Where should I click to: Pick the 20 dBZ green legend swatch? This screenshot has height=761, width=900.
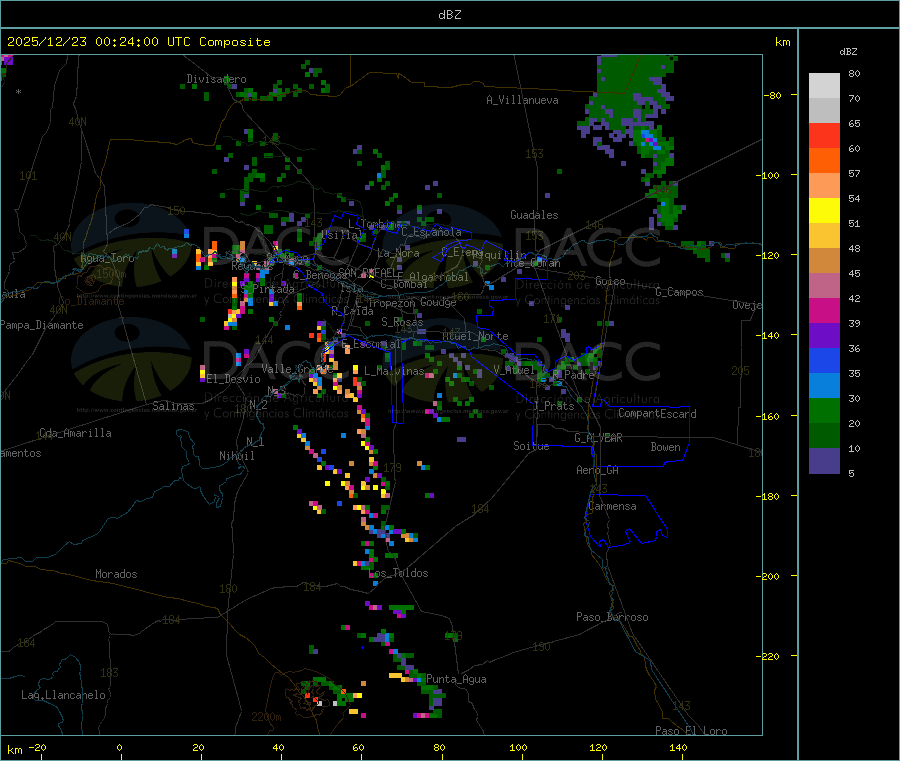[x=824, y=410]
